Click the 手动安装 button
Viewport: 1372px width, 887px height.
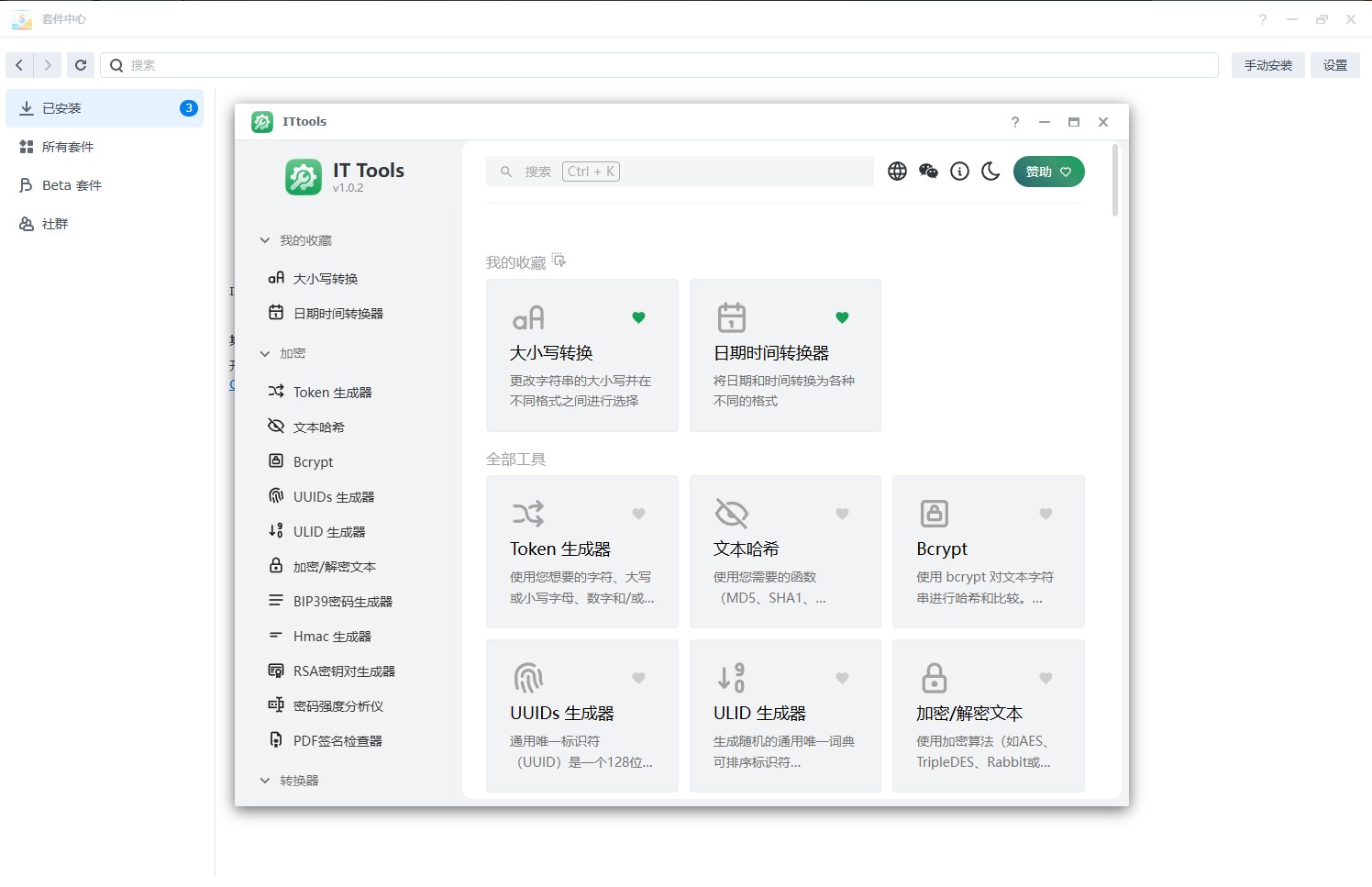[1267, 65]
